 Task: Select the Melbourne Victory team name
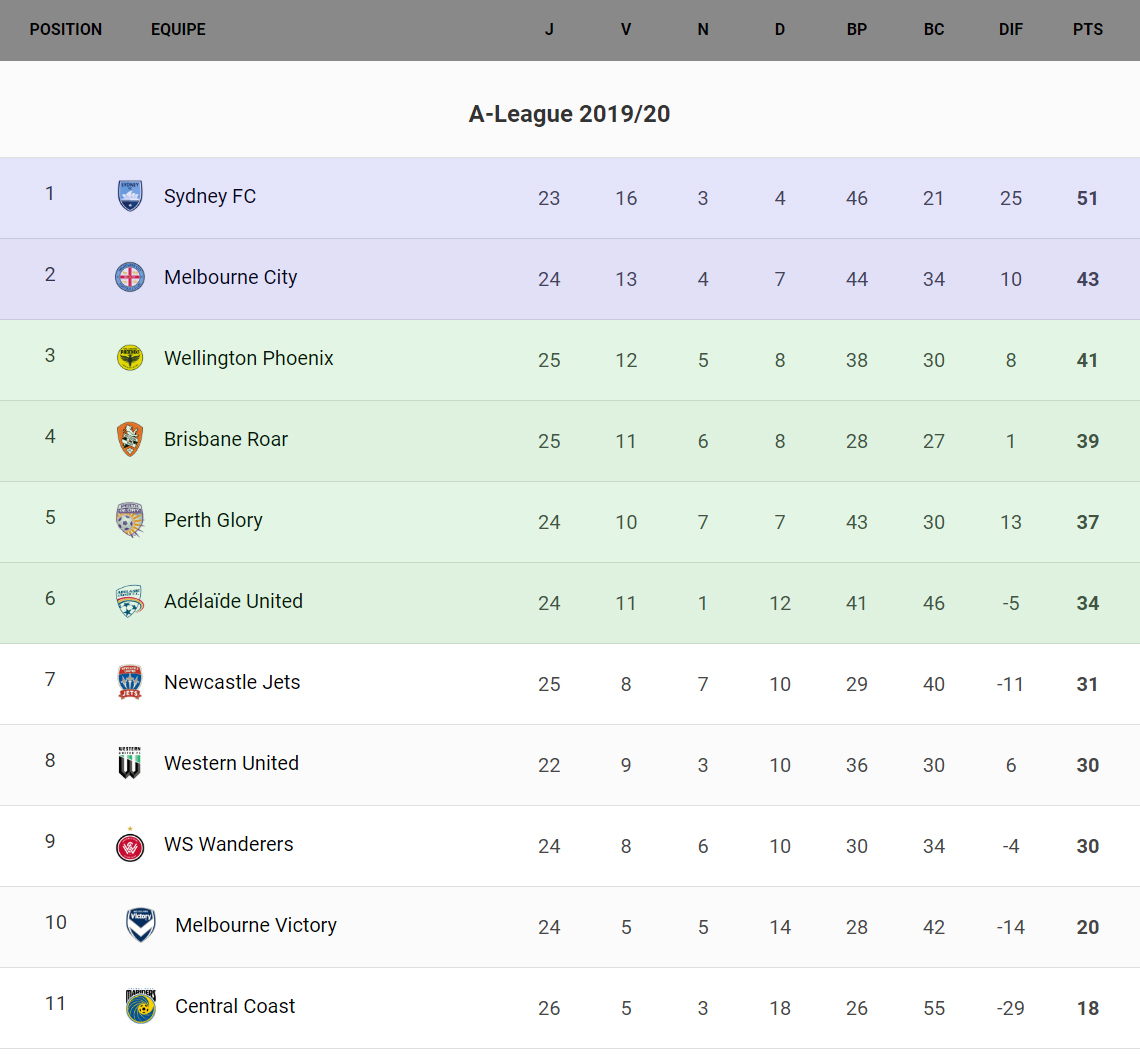pyautogui.click(x=256, y=925)
